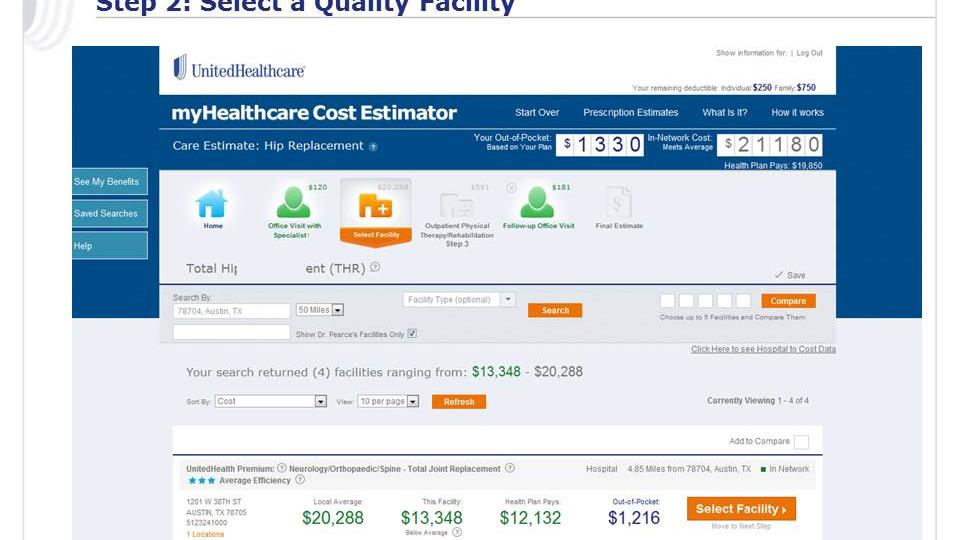Click help icon next to Below Average
Image resolution: width=960 pixels, height=540 pixels.
click(457, 532)
